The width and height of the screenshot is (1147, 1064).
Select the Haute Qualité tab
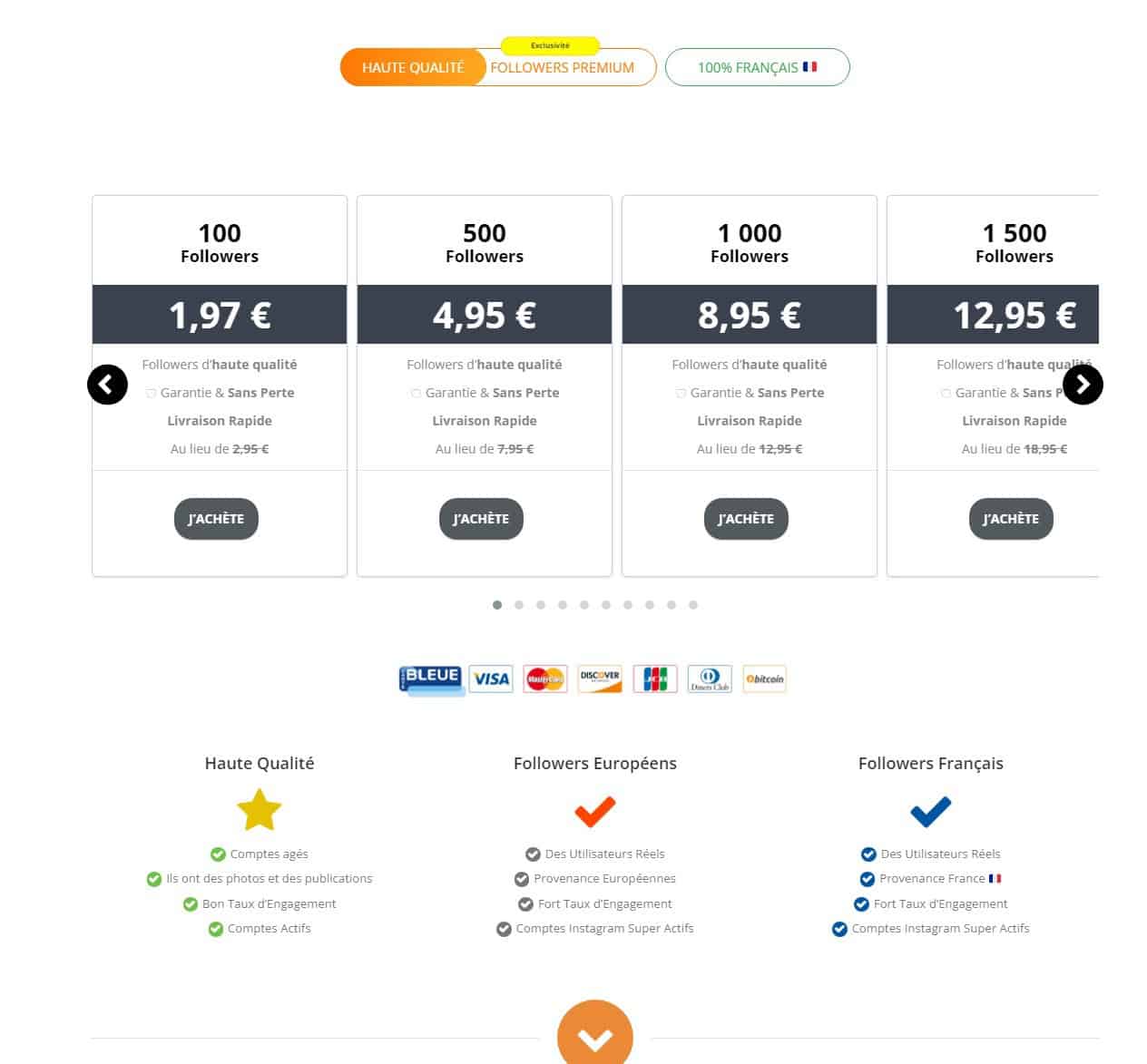pyautogui.click(x=413, y=67)
